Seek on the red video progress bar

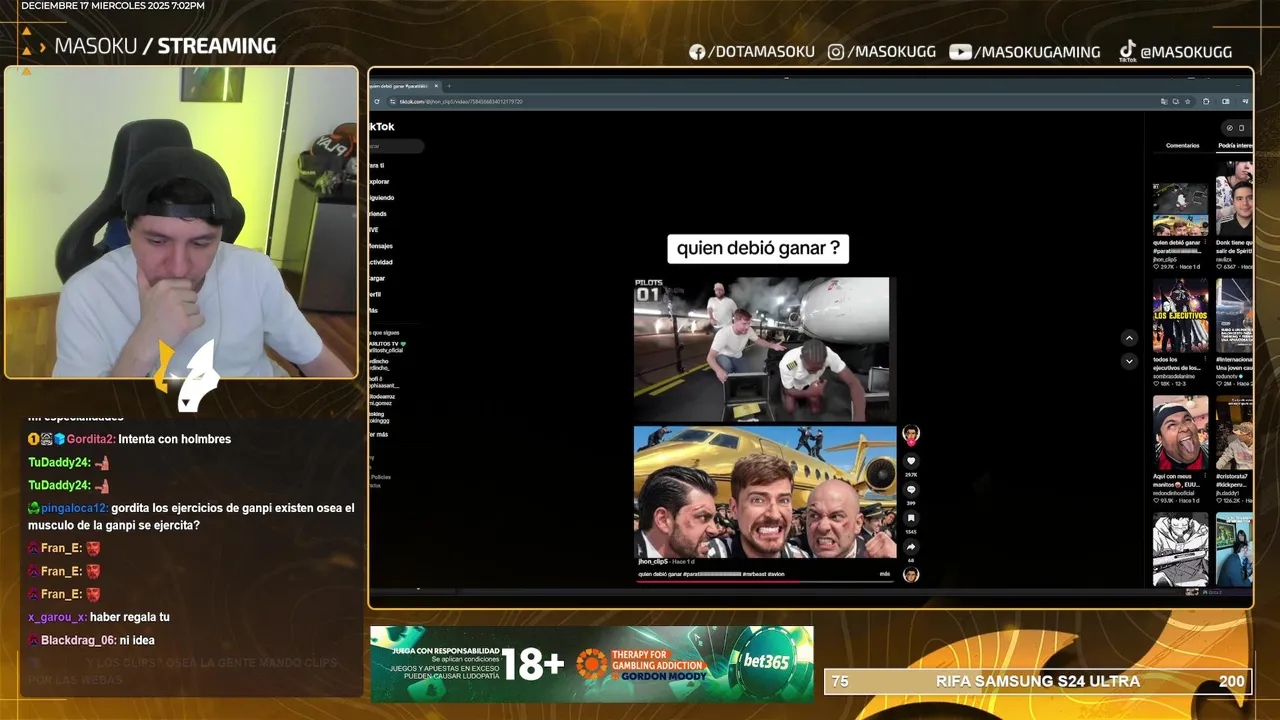765,582
